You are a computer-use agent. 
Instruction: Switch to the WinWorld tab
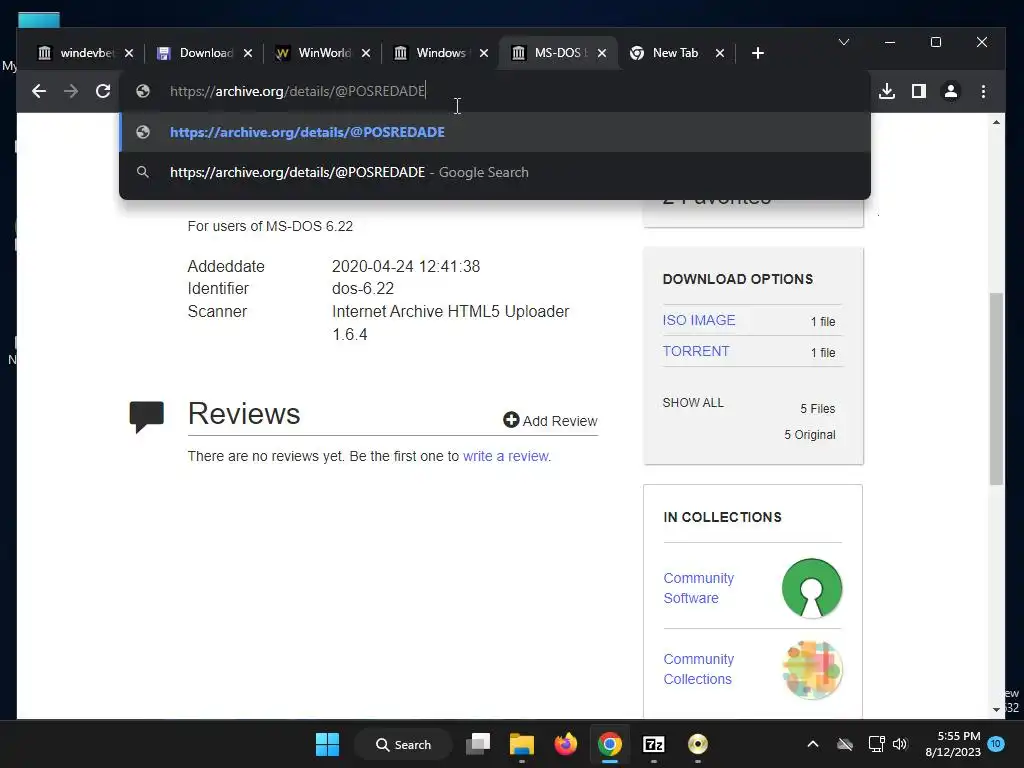(313, 53)
